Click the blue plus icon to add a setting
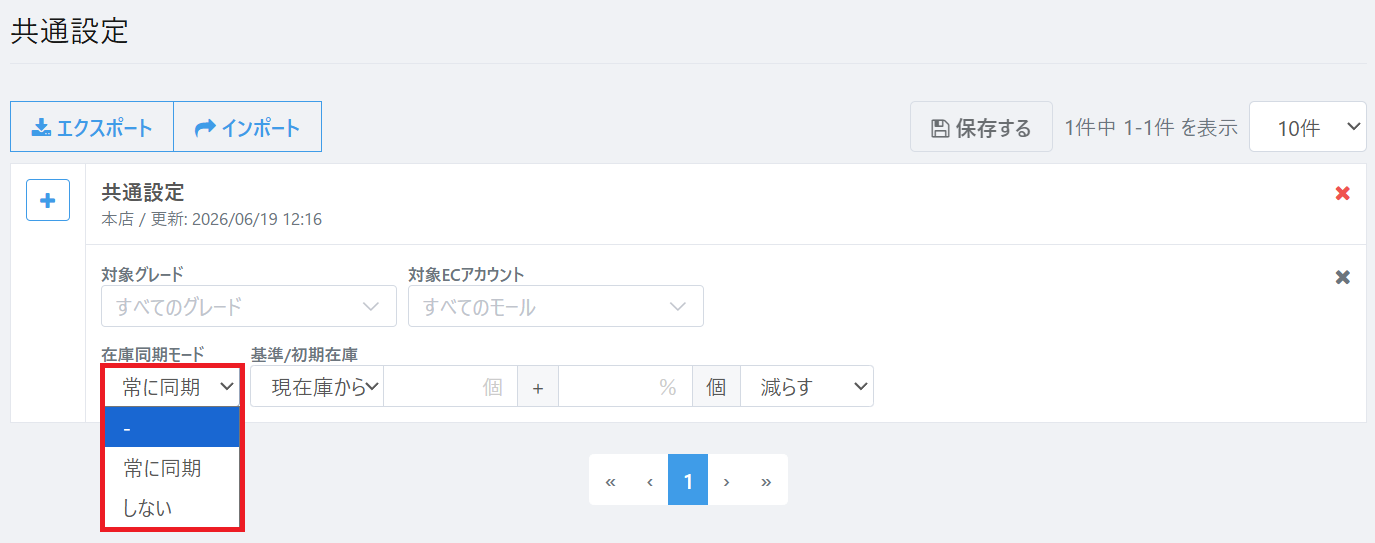The width and height of the screenshot is (1375, 543). (x=47, y=200)
